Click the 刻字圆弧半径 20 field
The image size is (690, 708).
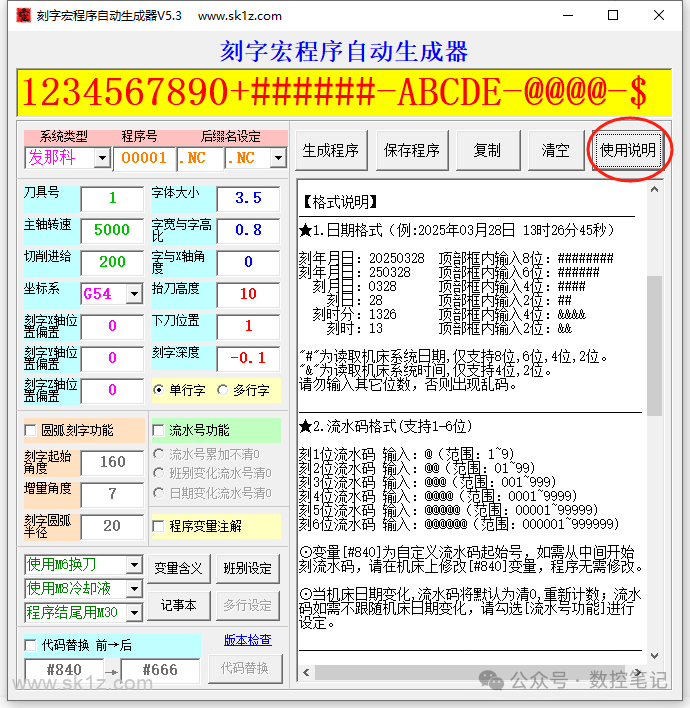pos(112,526)
